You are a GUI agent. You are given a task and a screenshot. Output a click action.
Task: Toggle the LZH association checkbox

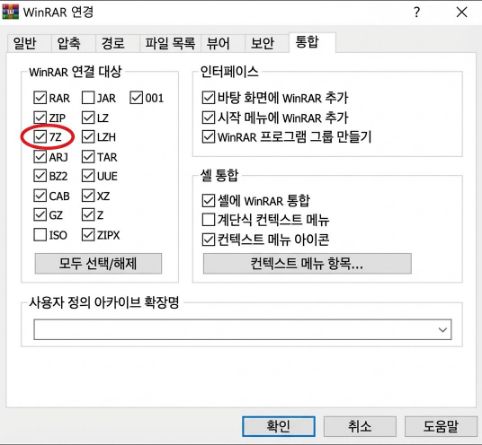coord(88,137)
